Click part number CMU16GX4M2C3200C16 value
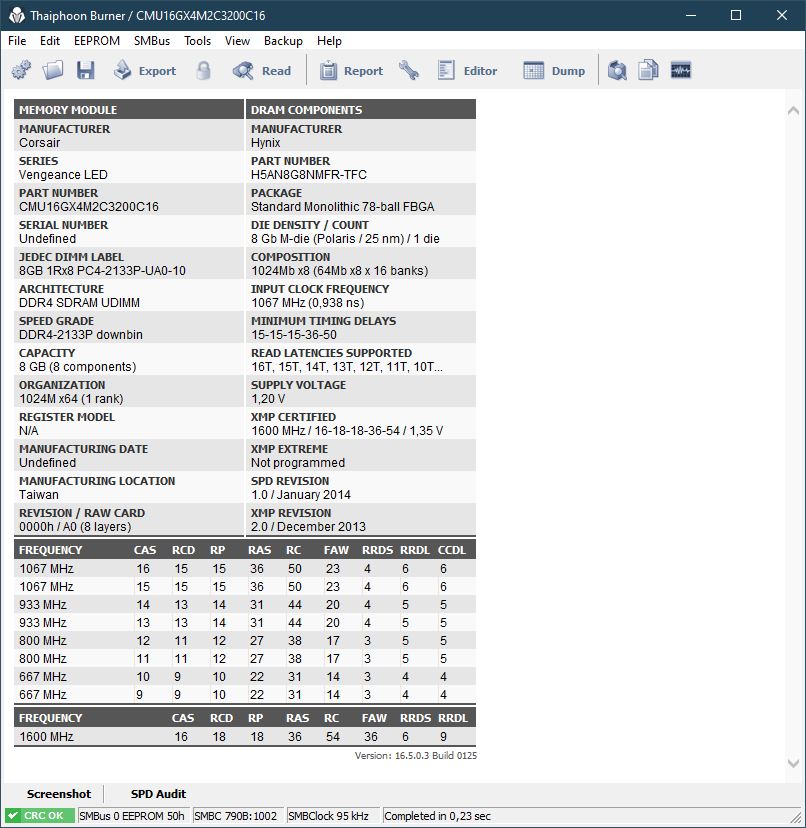The height and width of the screenshot is (828, 806). coord(89,206)
